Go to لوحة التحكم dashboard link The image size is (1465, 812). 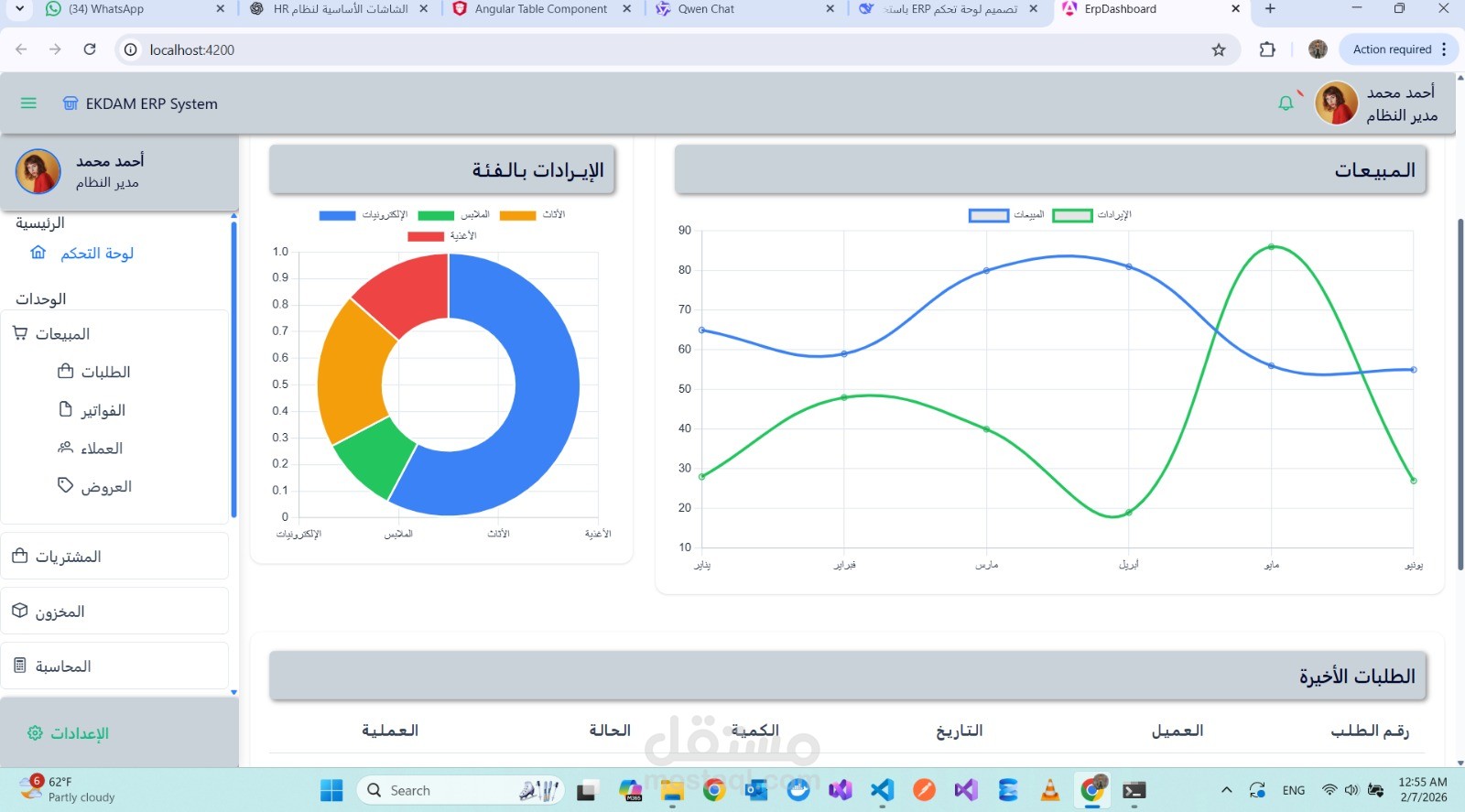tap(97, 254)
